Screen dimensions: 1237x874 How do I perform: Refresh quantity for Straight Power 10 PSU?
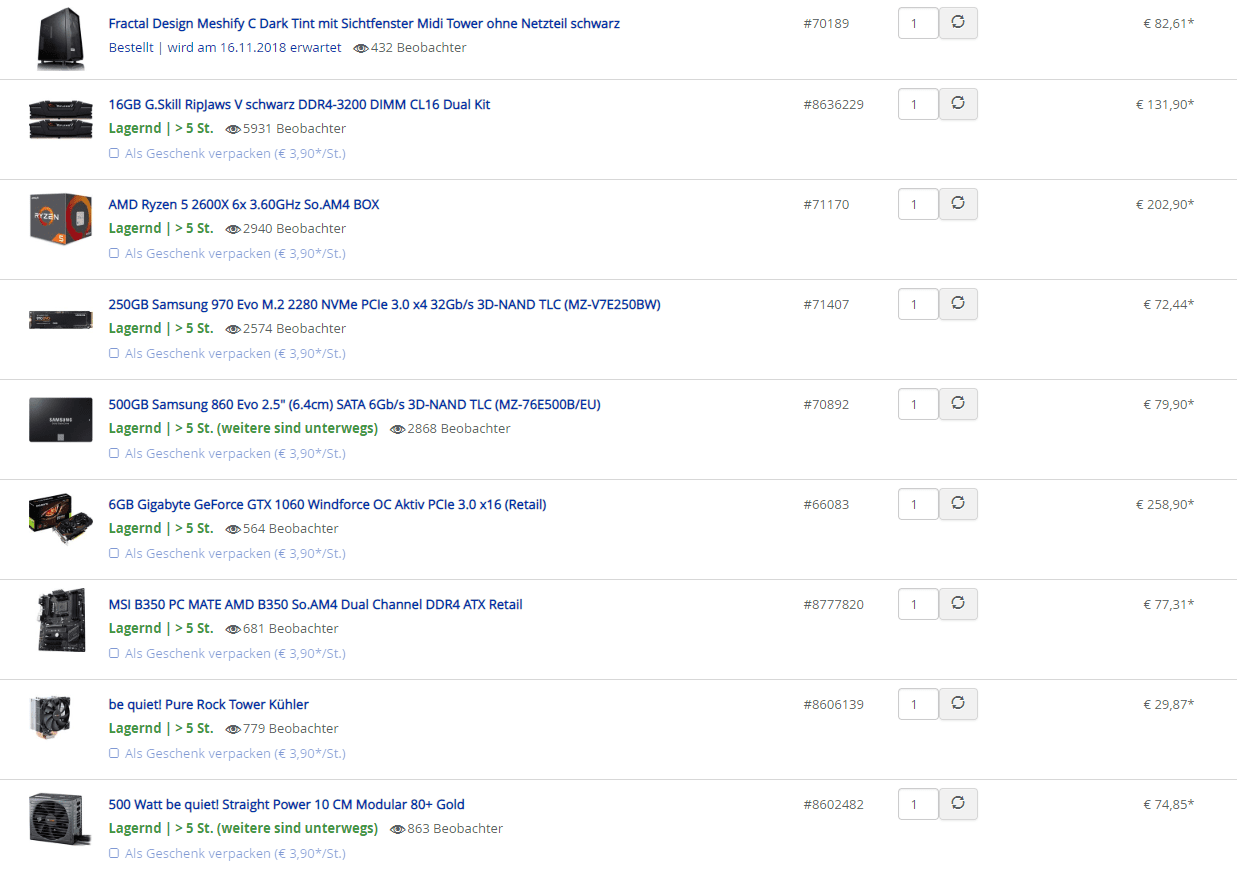(958, 804)
